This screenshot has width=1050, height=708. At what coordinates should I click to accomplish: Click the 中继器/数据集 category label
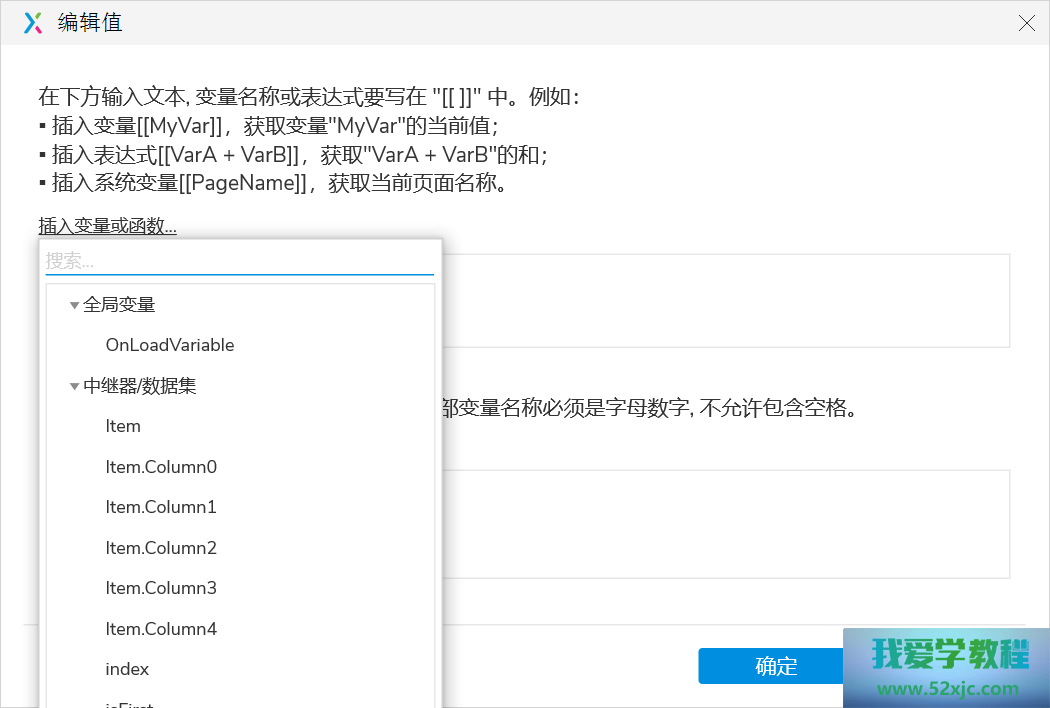click(140, 386)
